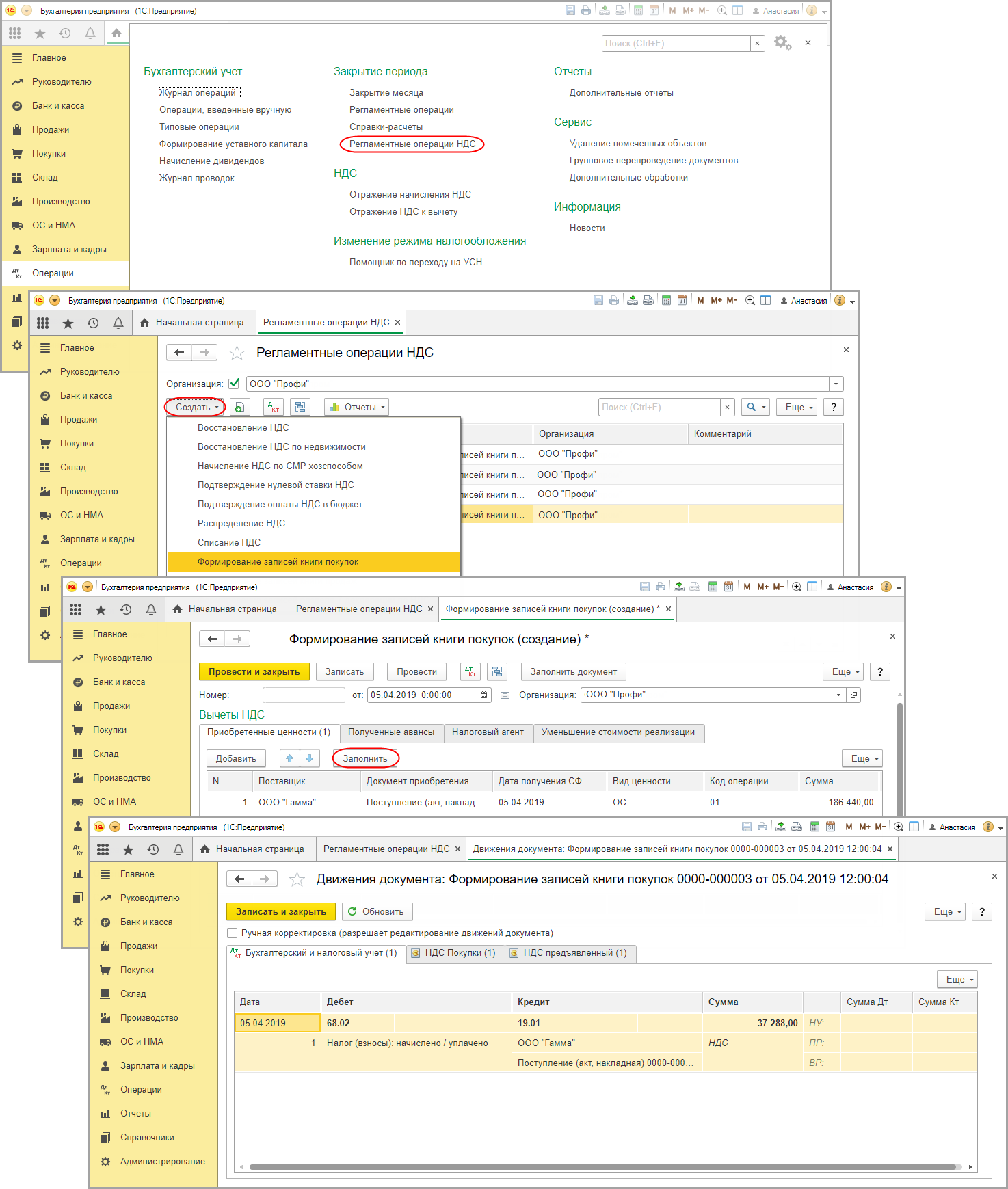Choose Списание НДС from Создать menu
Screen dimensions: 1008x1189
pos(313,543)
